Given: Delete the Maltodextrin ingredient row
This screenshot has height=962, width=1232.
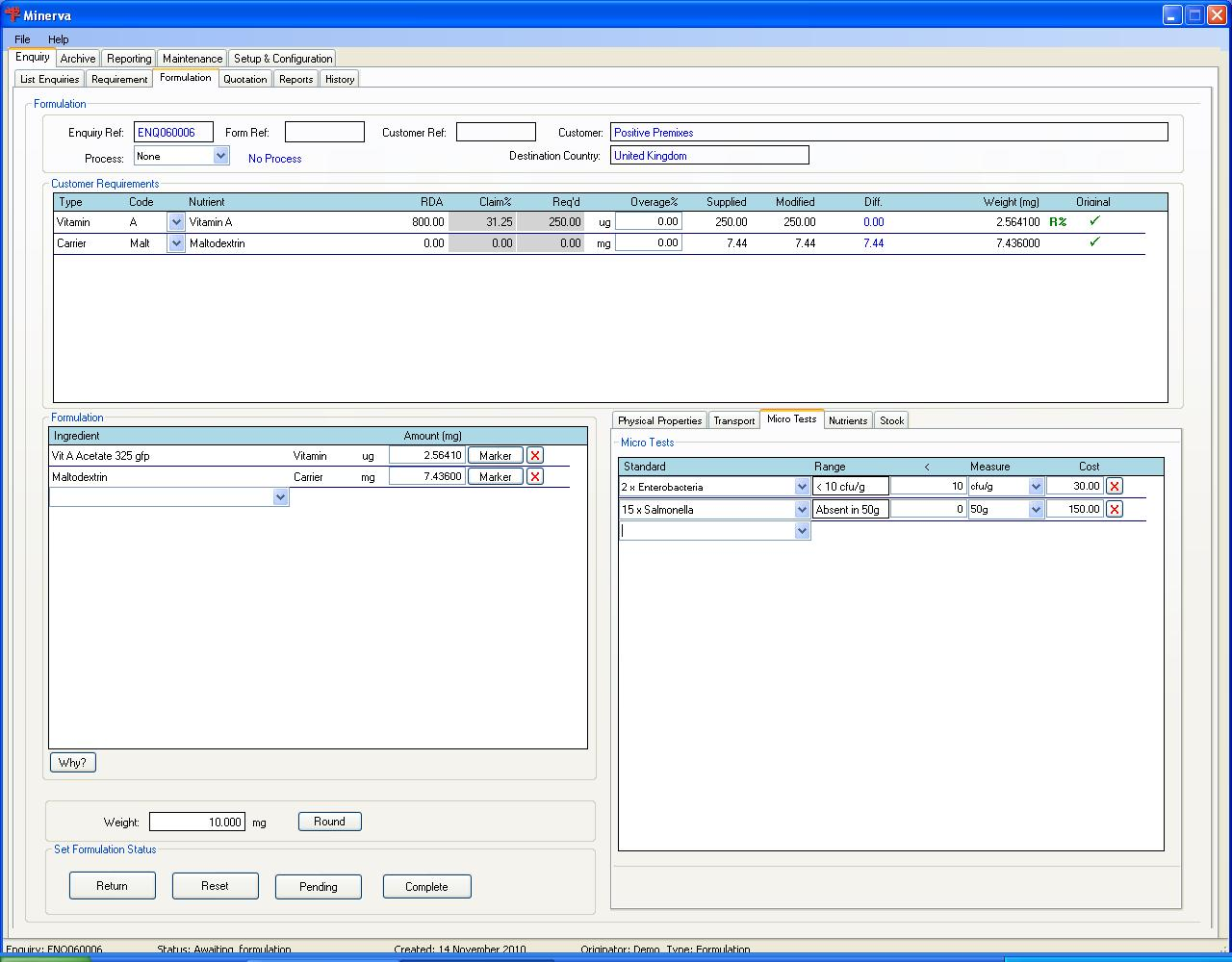Looking at the screenshot, I should [535, 476].
